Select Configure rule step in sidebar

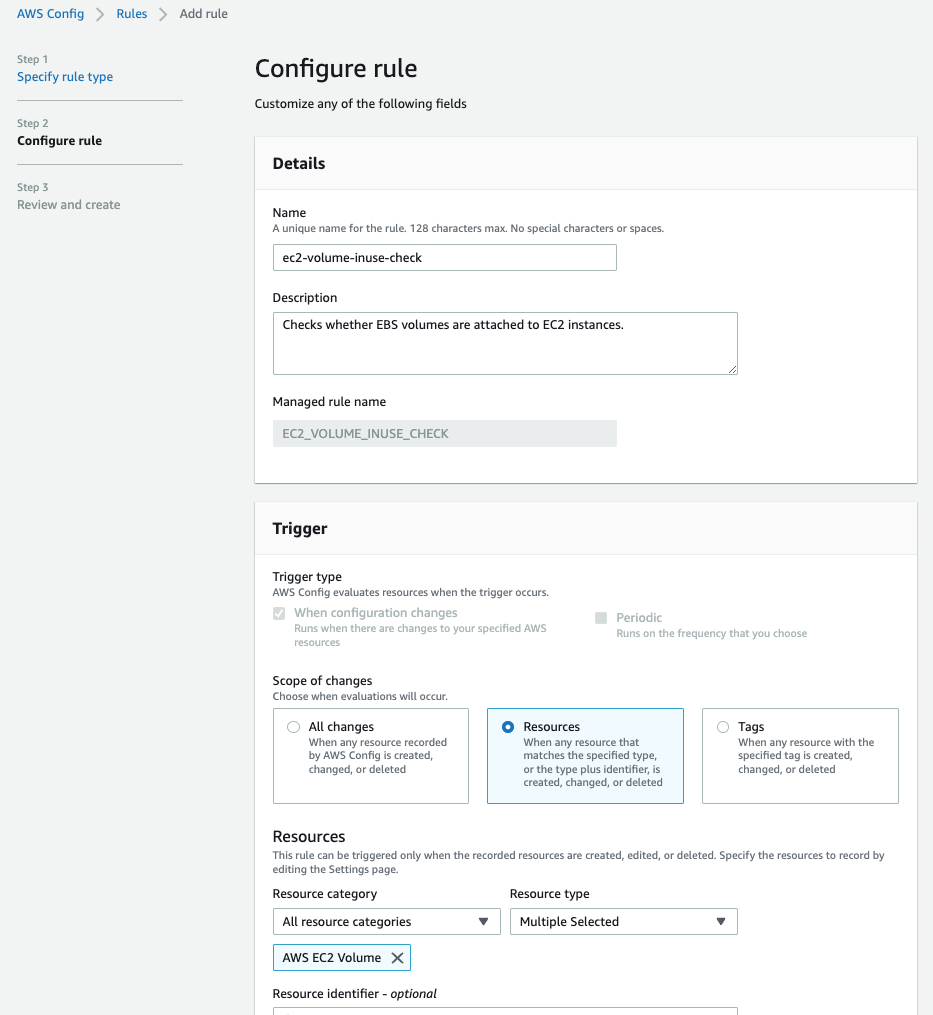coord(60,140)
